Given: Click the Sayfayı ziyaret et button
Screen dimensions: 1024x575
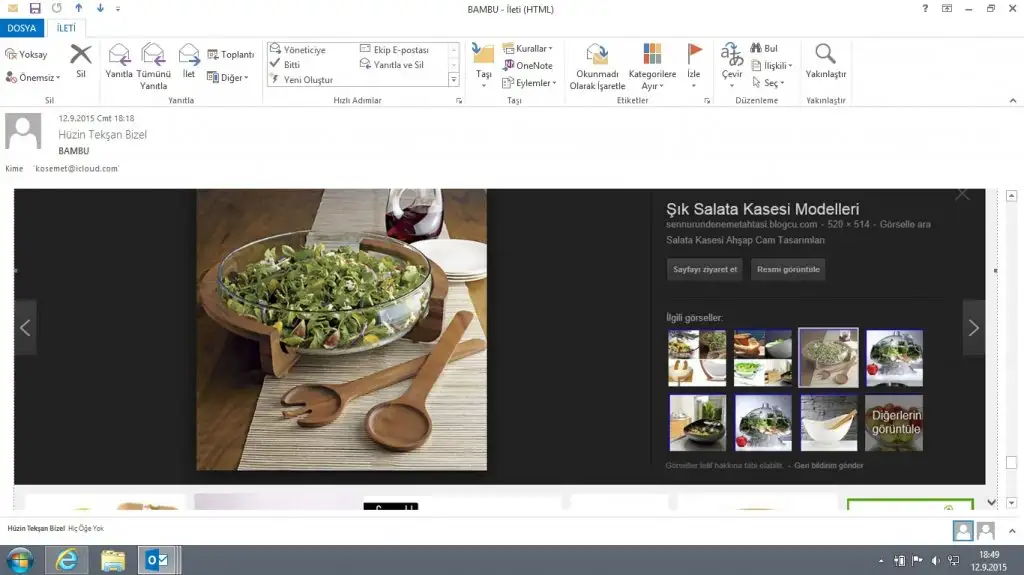Looking at the screenshot, I should [x=705, y=270].
